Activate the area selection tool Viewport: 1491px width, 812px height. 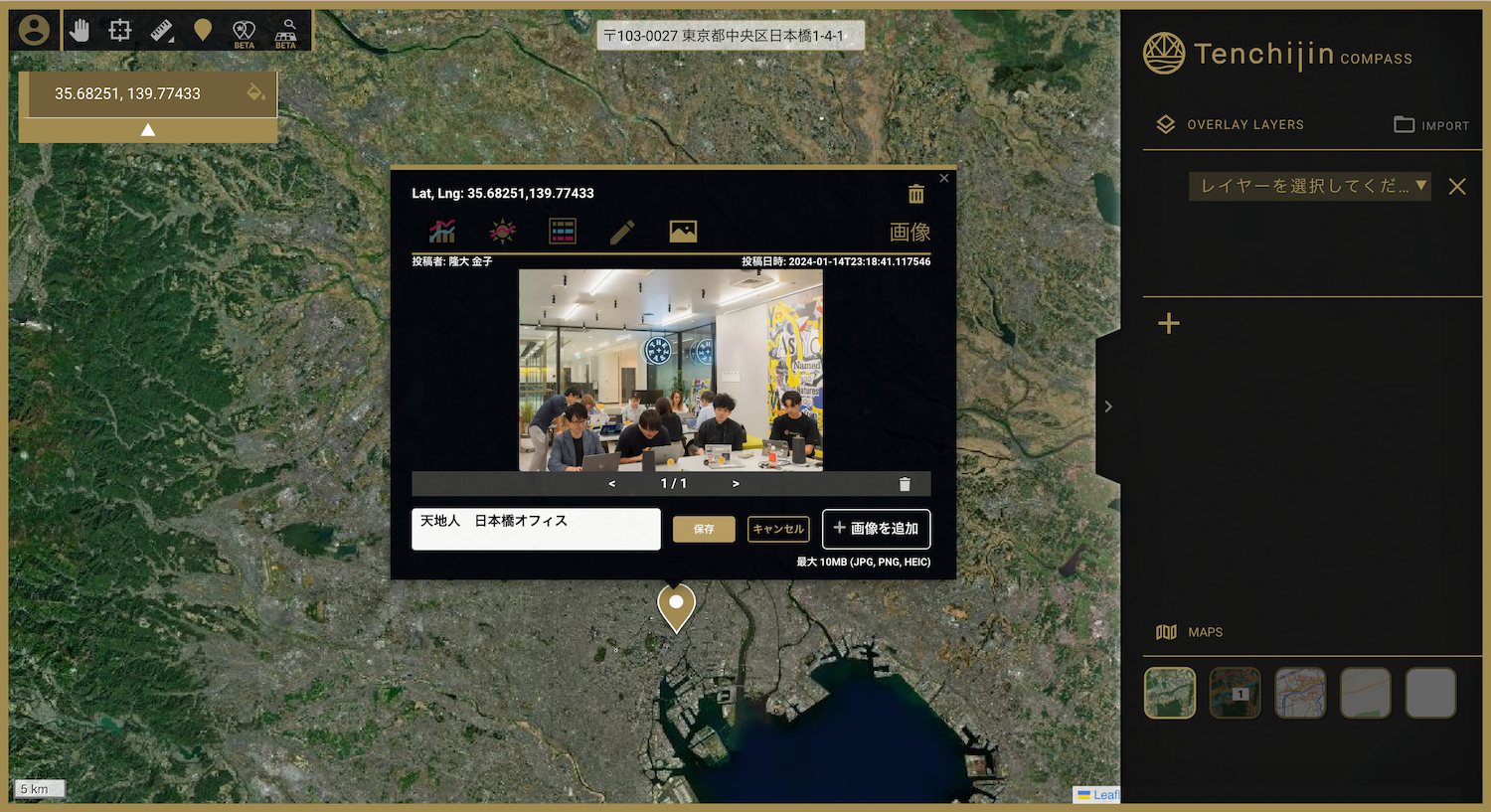coord(119,29)
